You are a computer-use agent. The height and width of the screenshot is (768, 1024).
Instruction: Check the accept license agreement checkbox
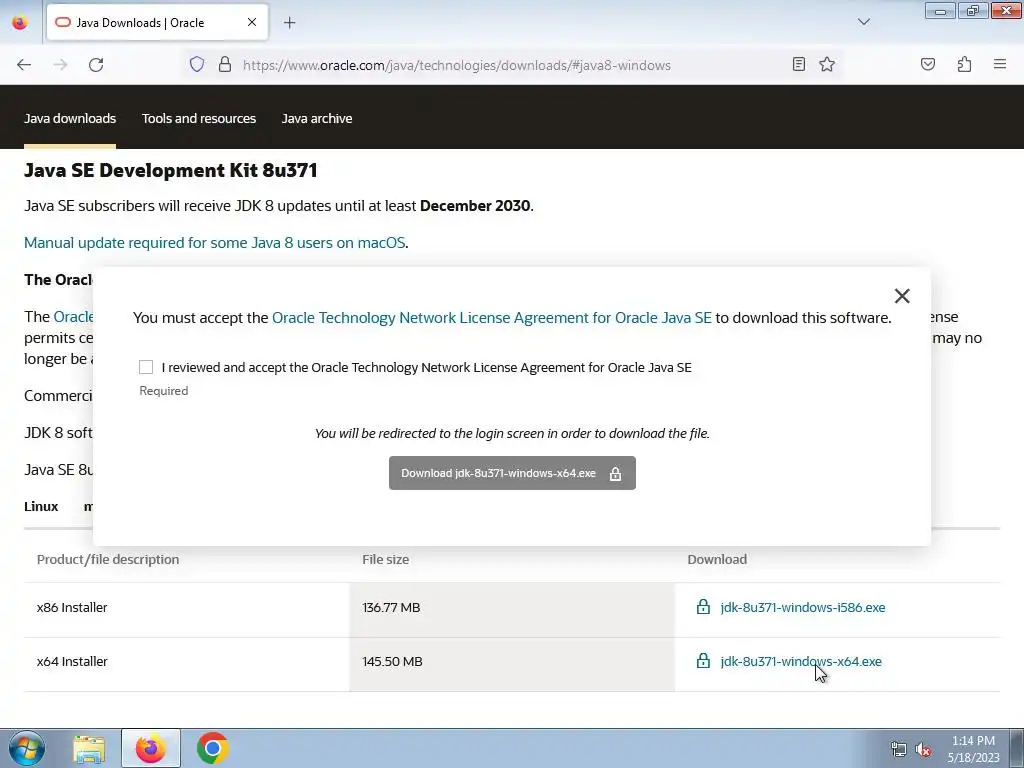[146, 367]
